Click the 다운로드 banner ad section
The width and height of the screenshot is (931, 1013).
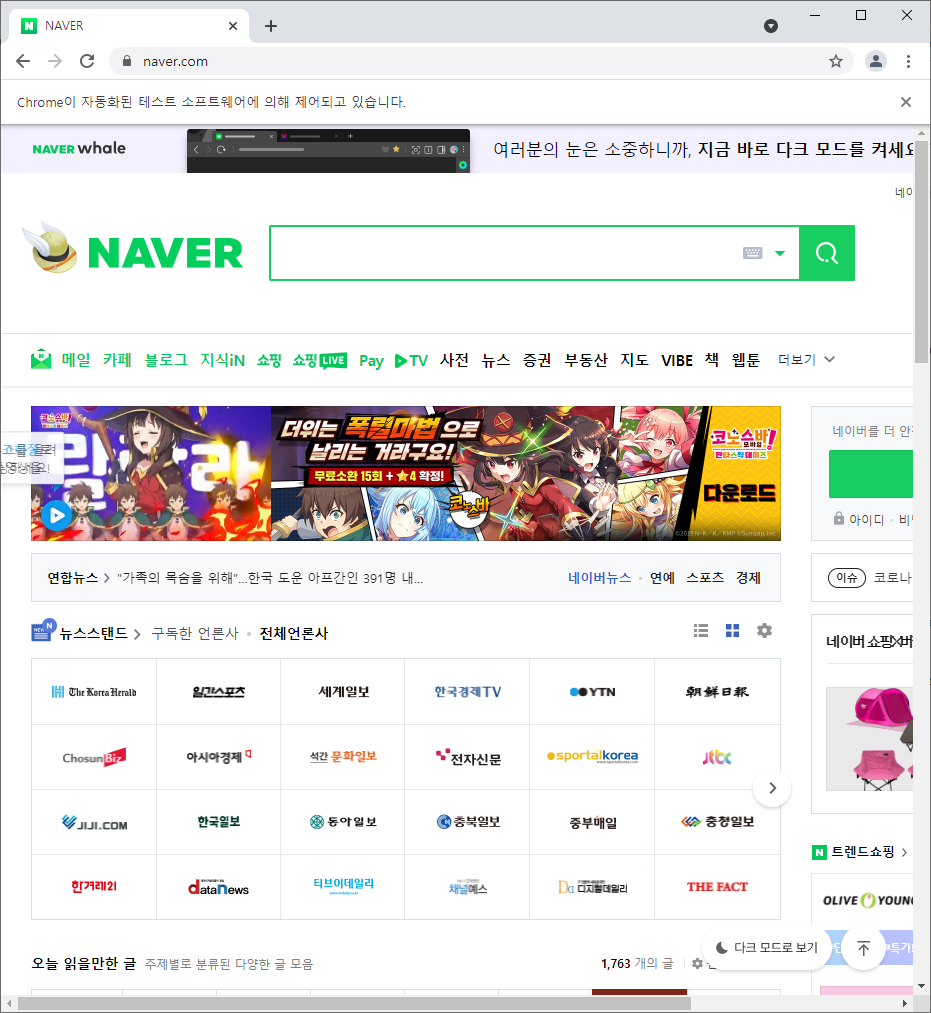tap(740, 494)
